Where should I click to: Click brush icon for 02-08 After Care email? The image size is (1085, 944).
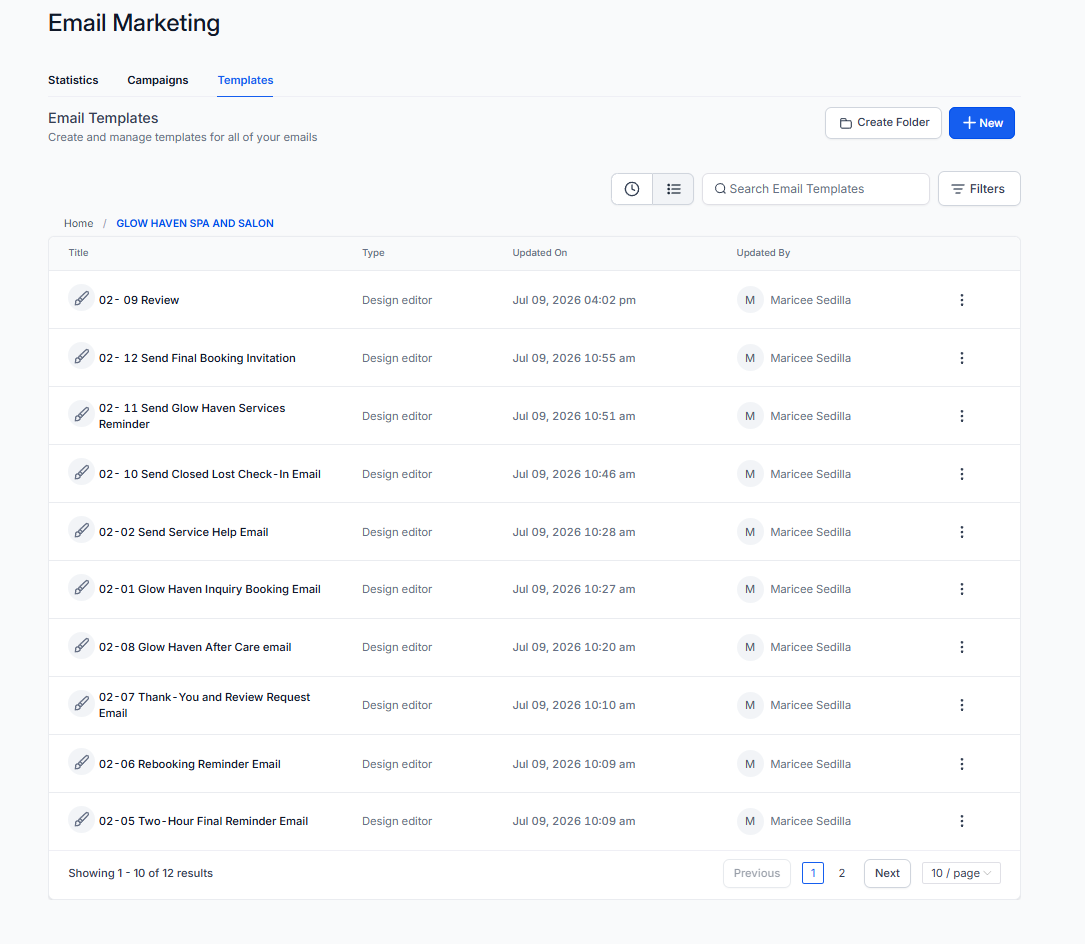tap(82, 646)
